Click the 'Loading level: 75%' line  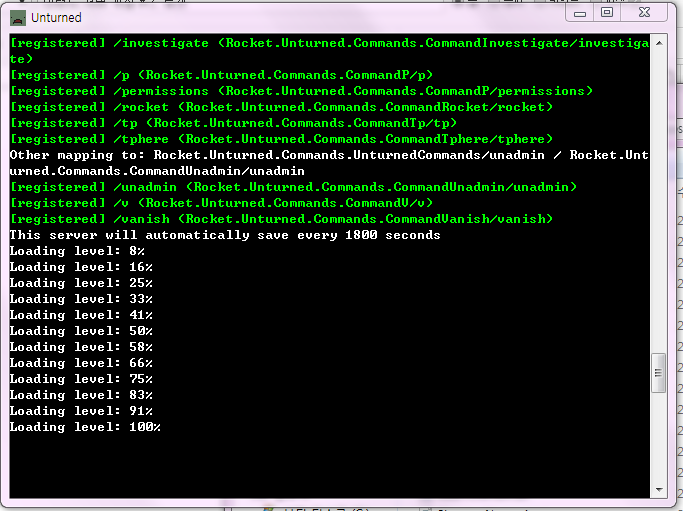click(81, 379)
